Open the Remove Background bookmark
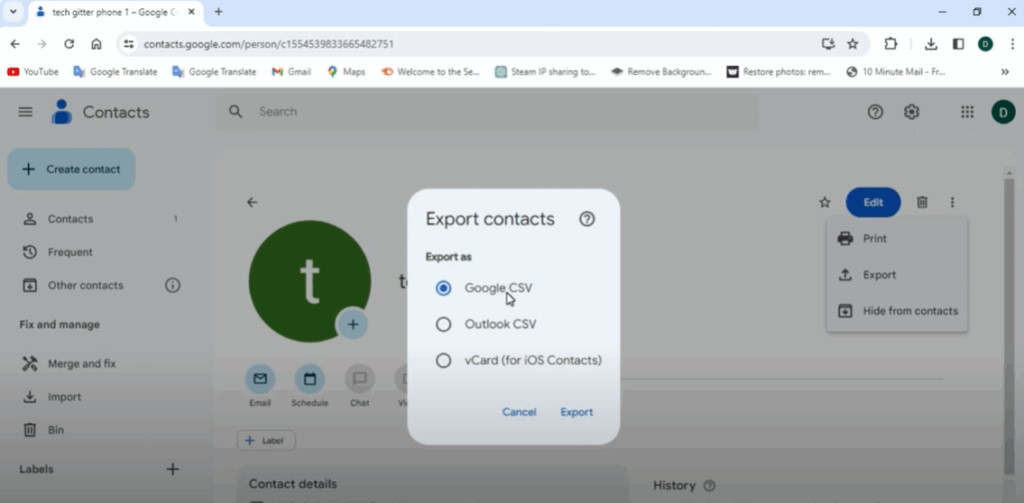Screen dimensions: 1024x503 (661, 72)
